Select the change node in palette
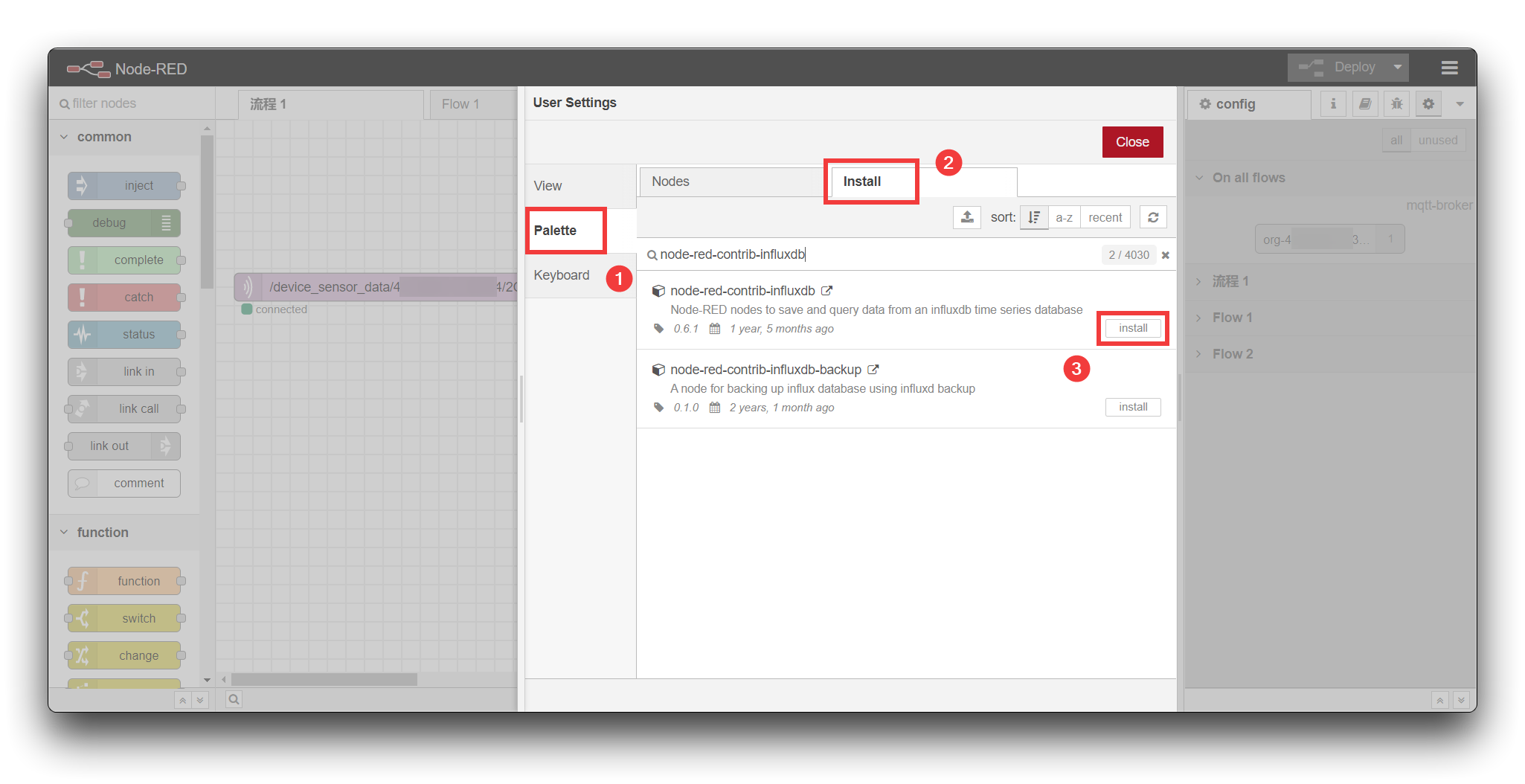Viewport: 1525px width, 784px height. (124, 655)
